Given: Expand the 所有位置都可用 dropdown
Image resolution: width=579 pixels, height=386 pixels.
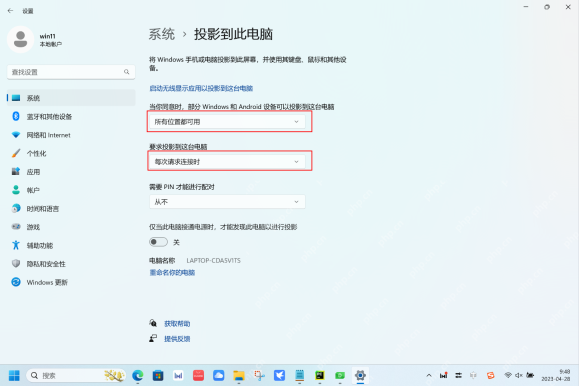Looking at the screenshot, I should (x=227, y=122).
